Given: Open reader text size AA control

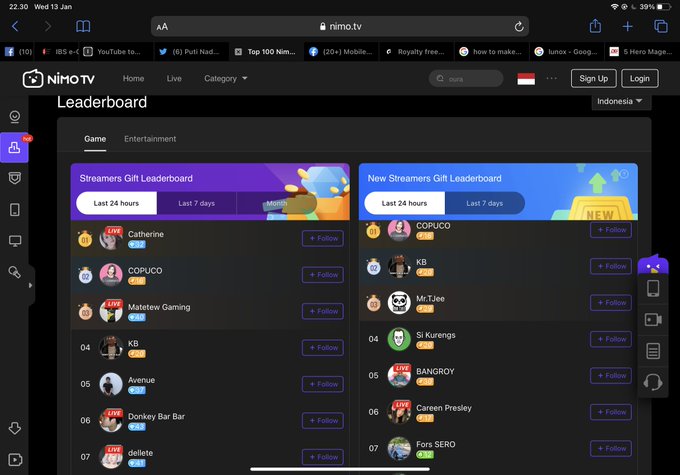Looking at the screenshot, I should [x=162, y=27].
